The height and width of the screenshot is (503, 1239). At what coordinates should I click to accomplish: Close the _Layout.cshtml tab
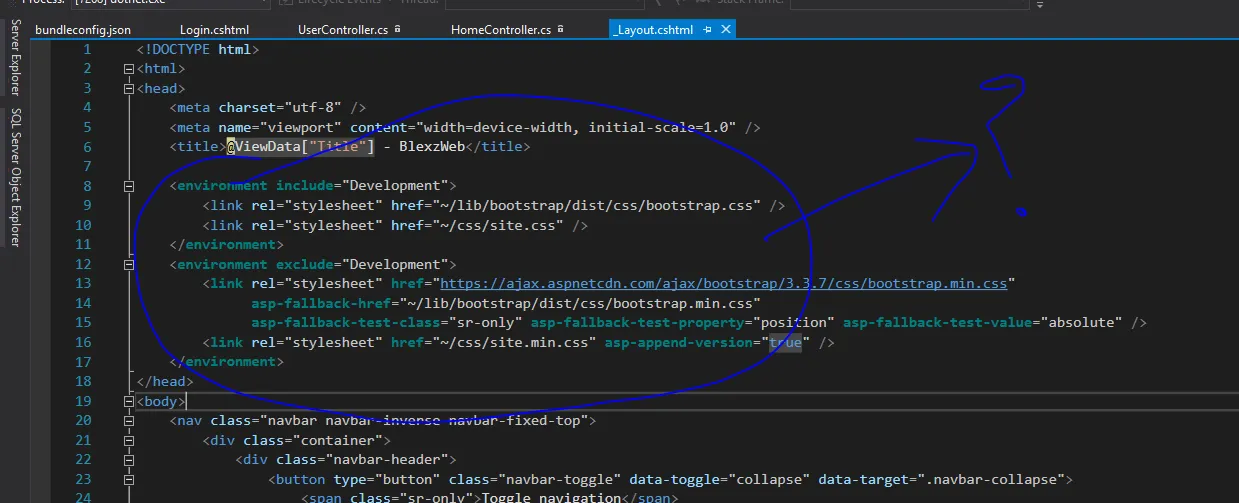pos(726,30)
